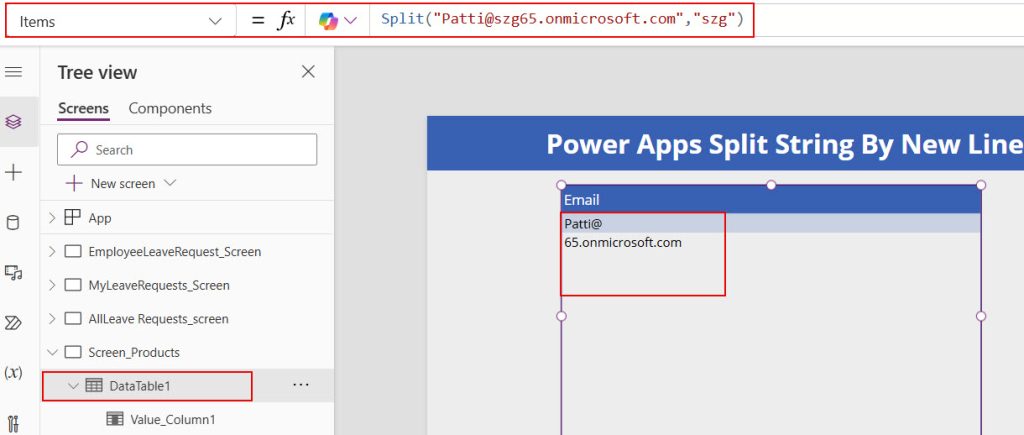Collapse the DataTable1 node
1024x435 pixels.
(x=72, y=386)
